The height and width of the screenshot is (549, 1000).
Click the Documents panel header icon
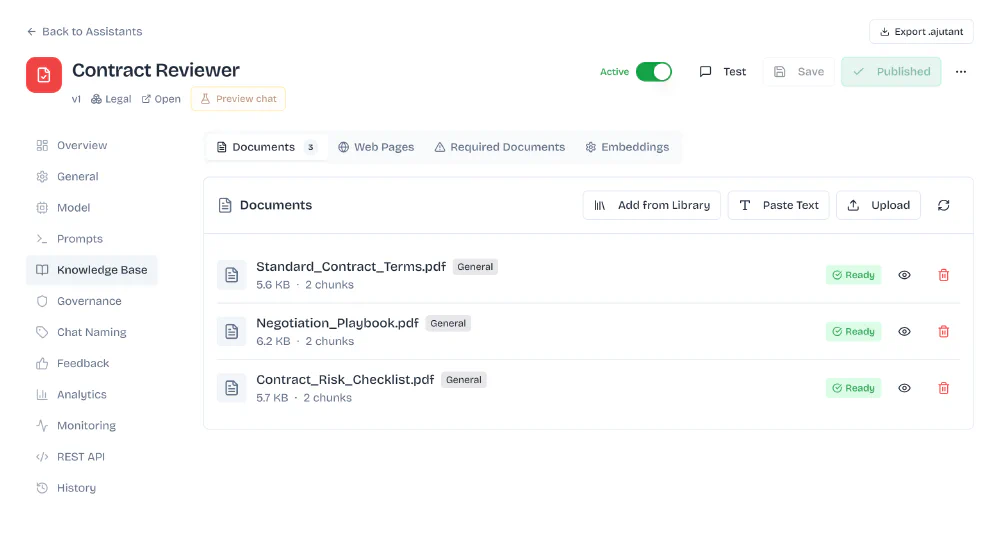point(224,205)
